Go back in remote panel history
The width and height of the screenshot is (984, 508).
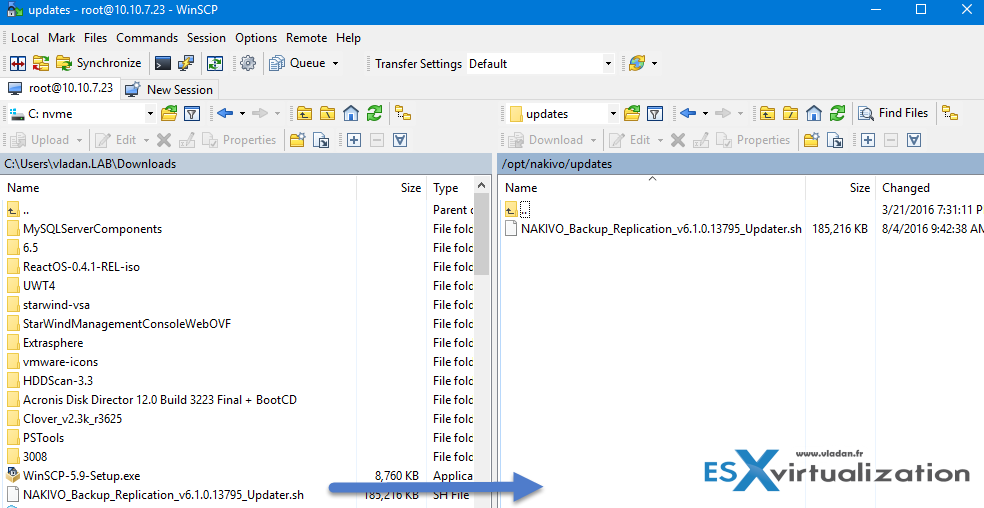(688, 113)
